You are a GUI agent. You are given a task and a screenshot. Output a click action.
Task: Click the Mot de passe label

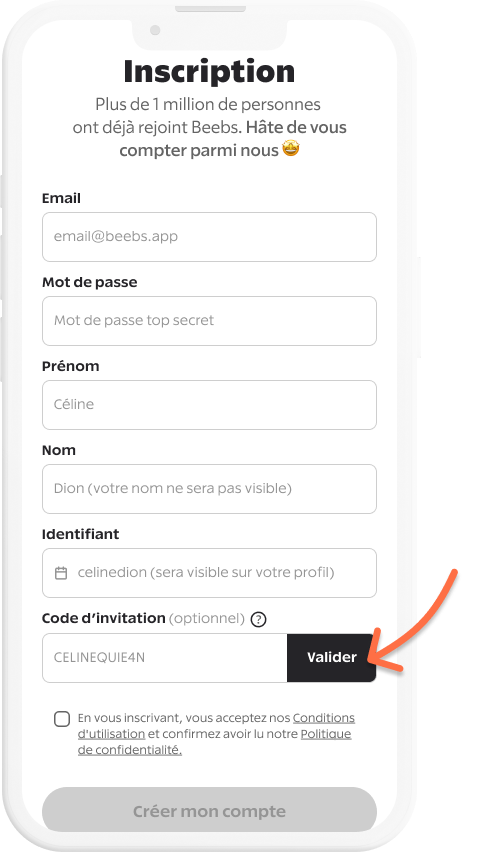point(90,283)
